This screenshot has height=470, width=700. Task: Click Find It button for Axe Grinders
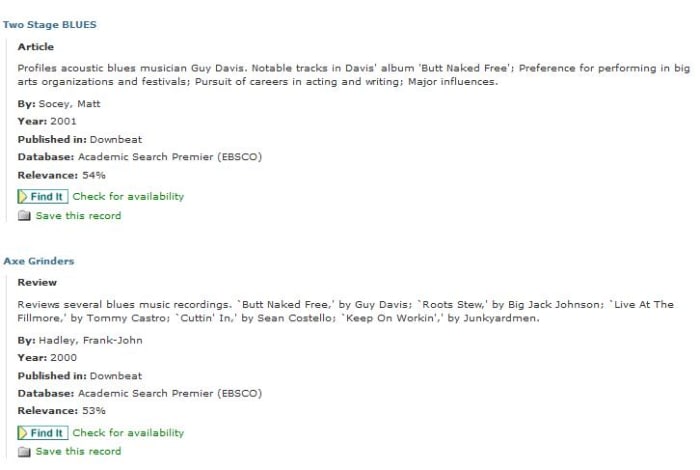pos(43,433)
